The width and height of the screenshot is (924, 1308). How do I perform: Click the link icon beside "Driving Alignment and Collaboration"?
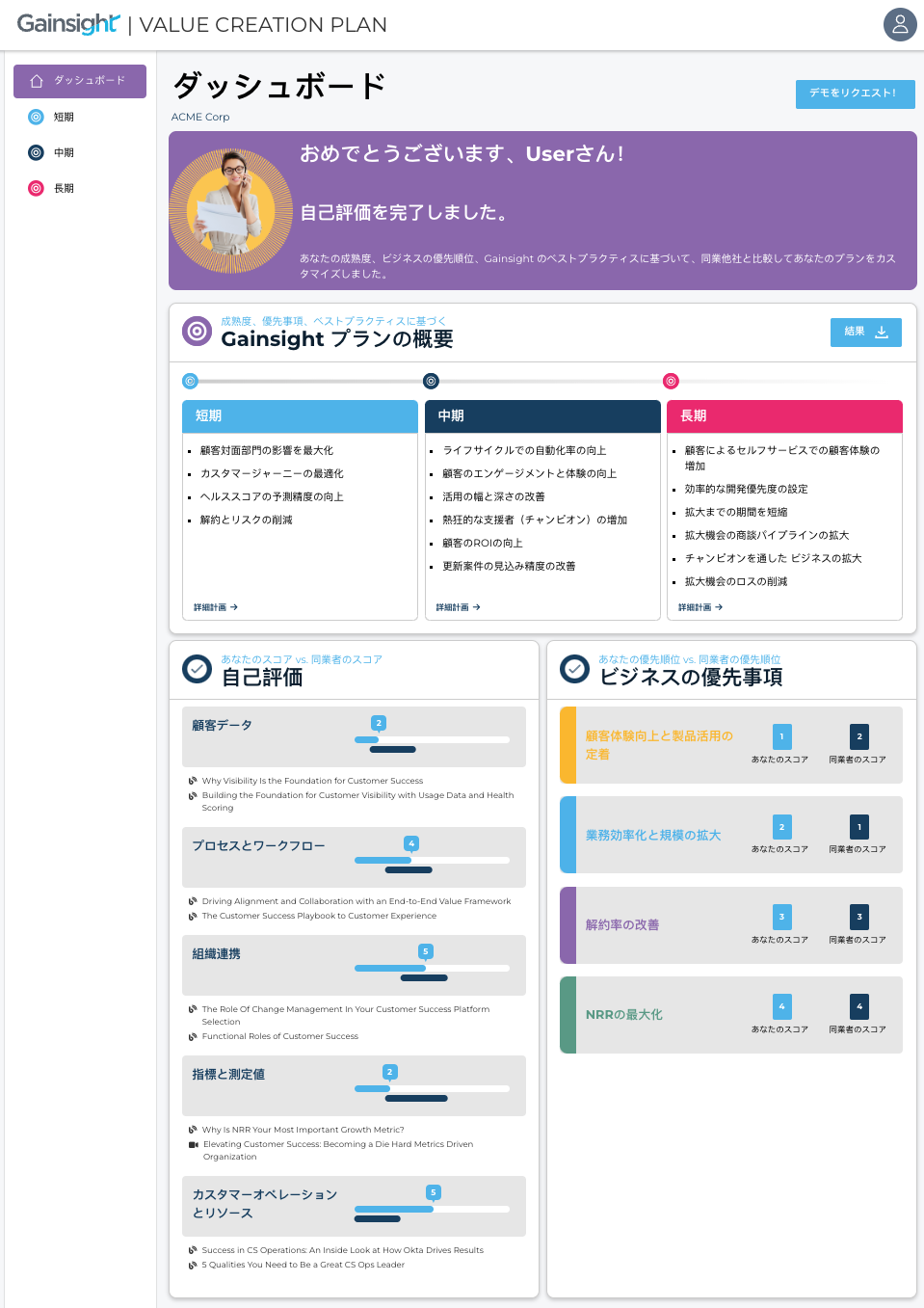coord(193,901)
